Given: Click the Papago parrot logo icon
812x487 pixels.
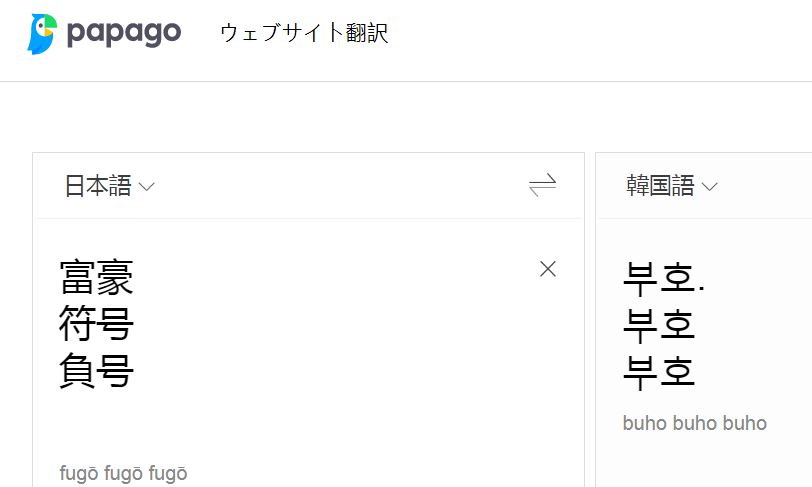Looking at the screenshot, I should pos(43,33).
